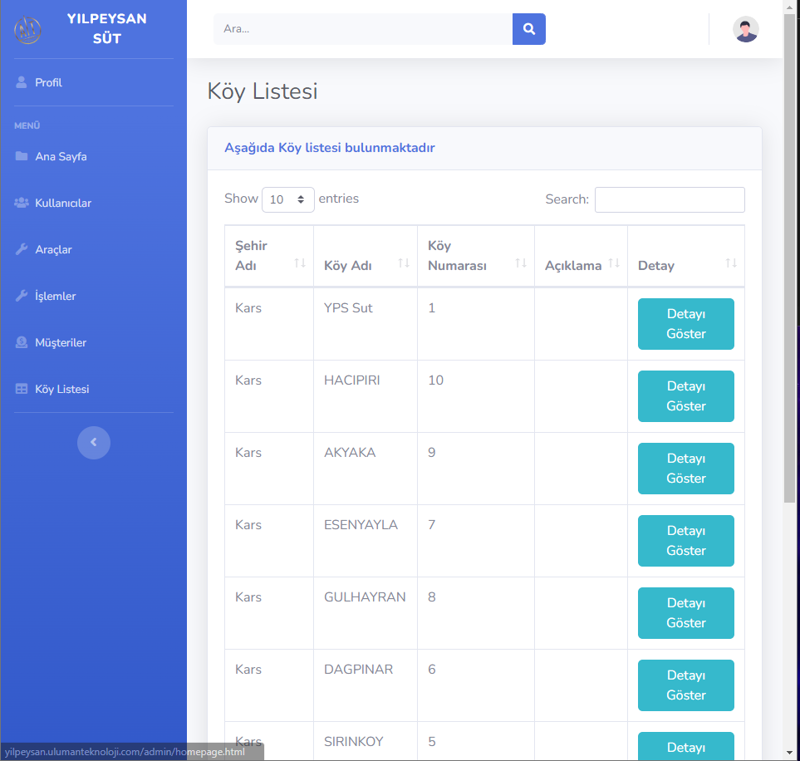This screenshot has width=800, height=761.
Task: Collapse the sidebar with the chevron button
Action: point(93,442)
